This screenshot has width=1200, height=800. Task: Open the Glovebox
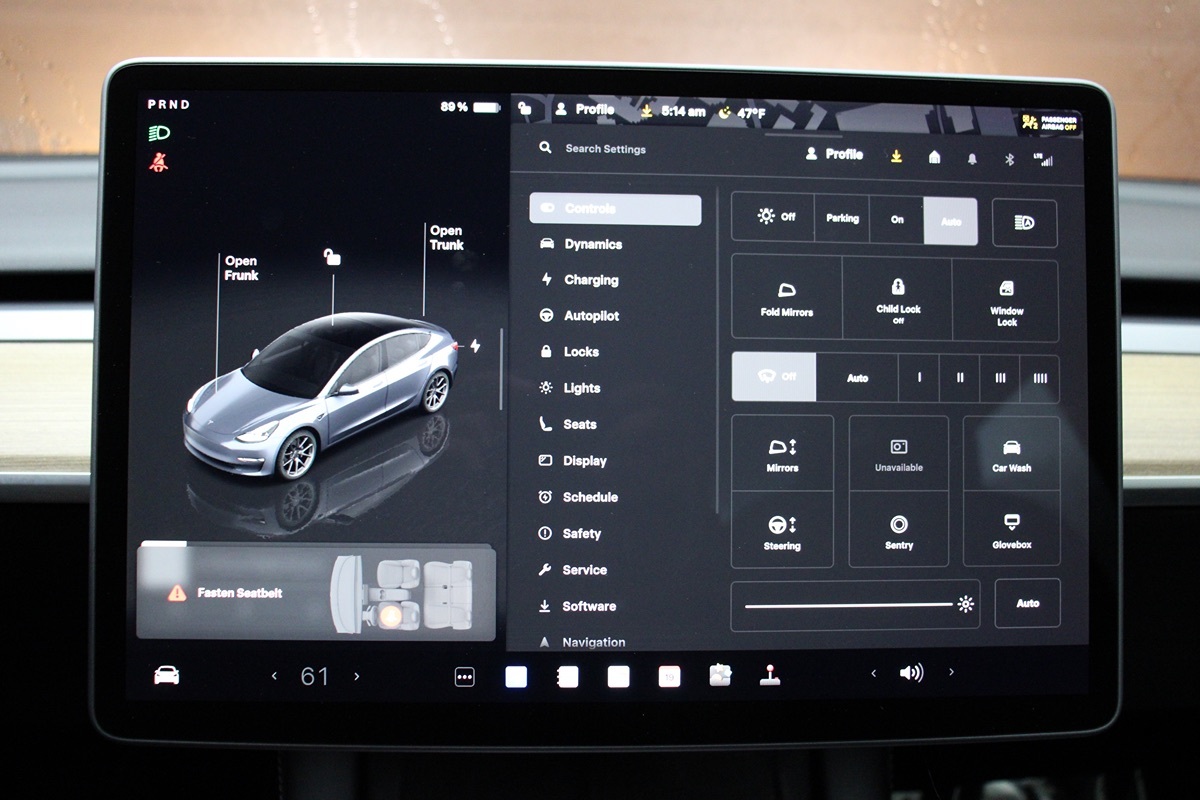point(1011,530)
